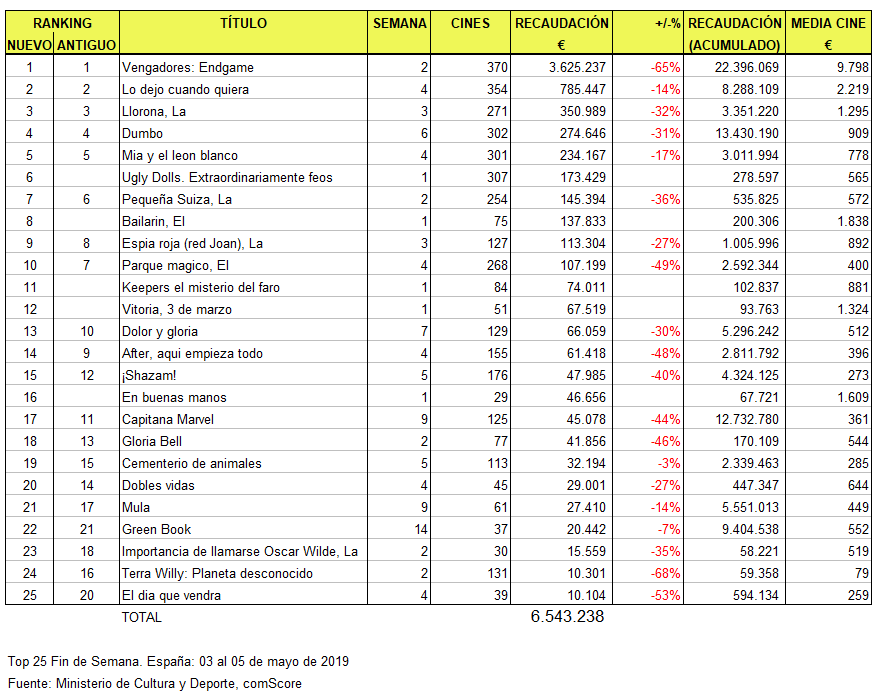Click the CINES column header
Viewport: 879px width, 692px height.
(x=470, y=23)
